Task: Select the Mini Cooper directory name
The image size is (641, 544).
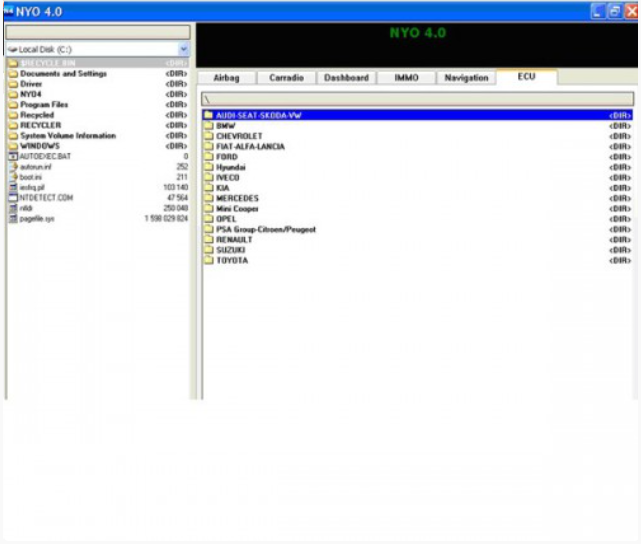Action: (237, 209)
